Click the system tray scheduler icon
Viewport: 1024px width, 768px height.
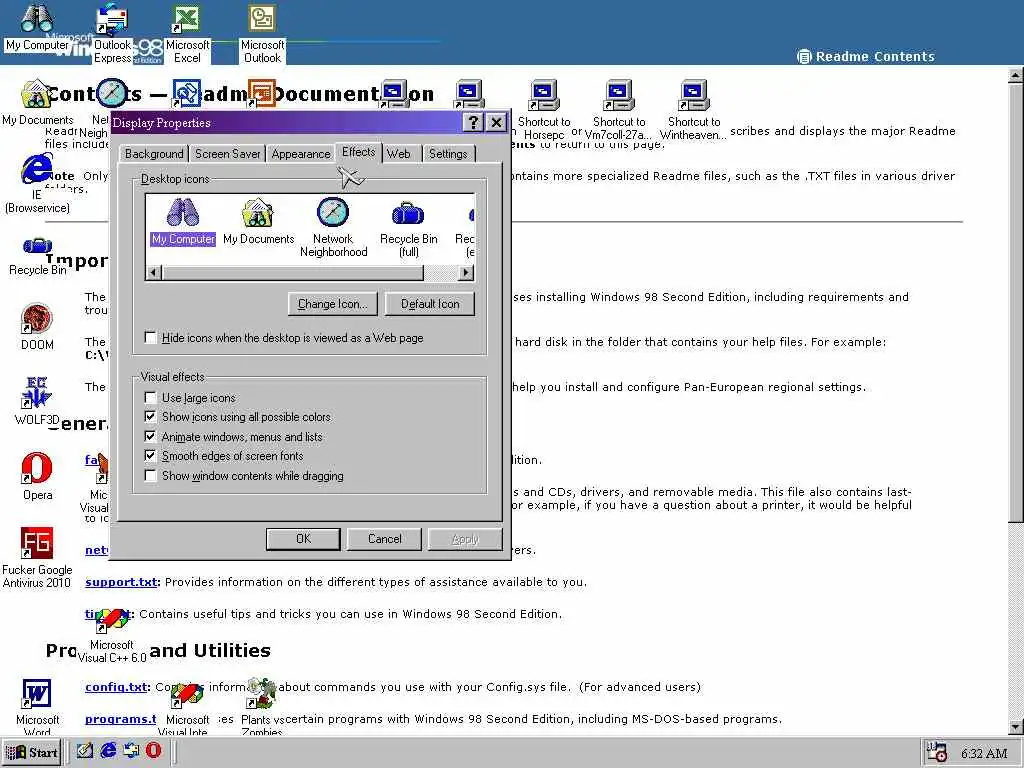(936, 752)
